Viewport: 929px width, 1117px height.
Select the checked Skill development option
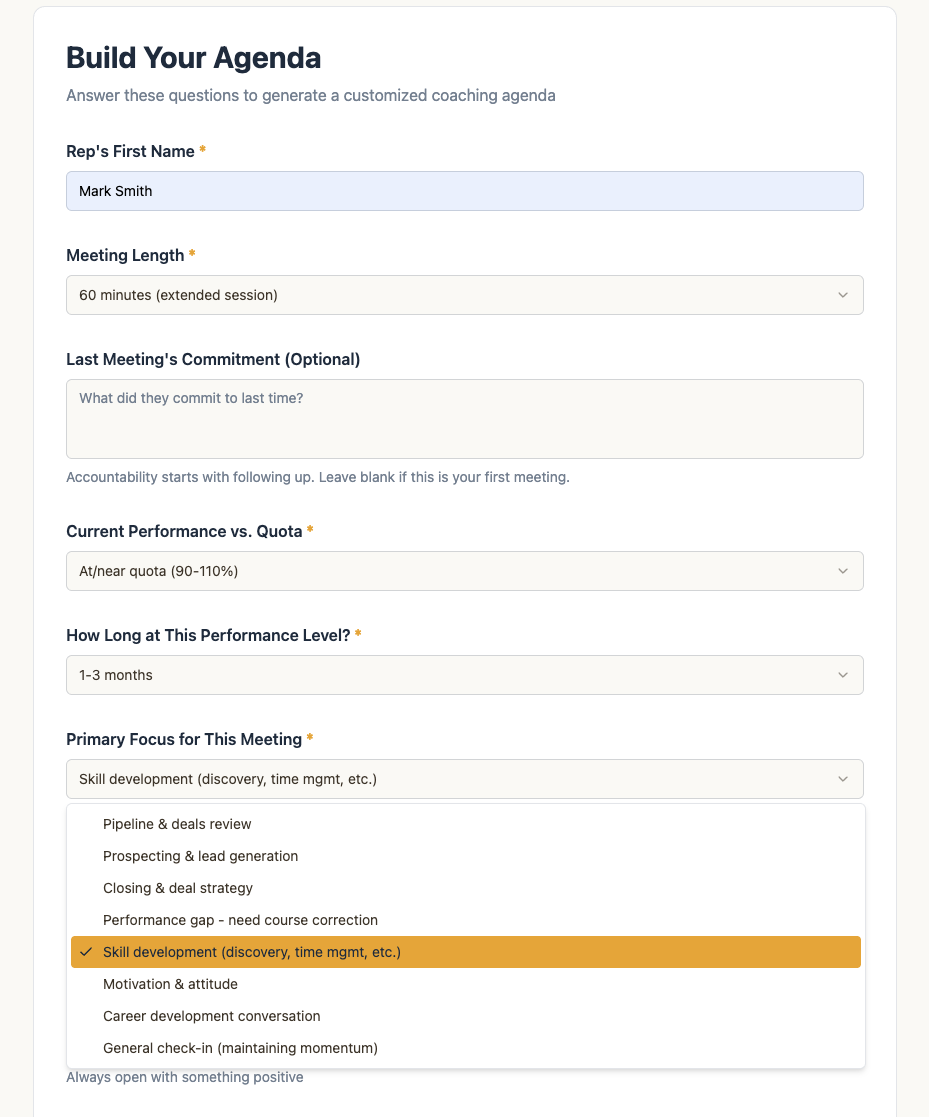252,952
